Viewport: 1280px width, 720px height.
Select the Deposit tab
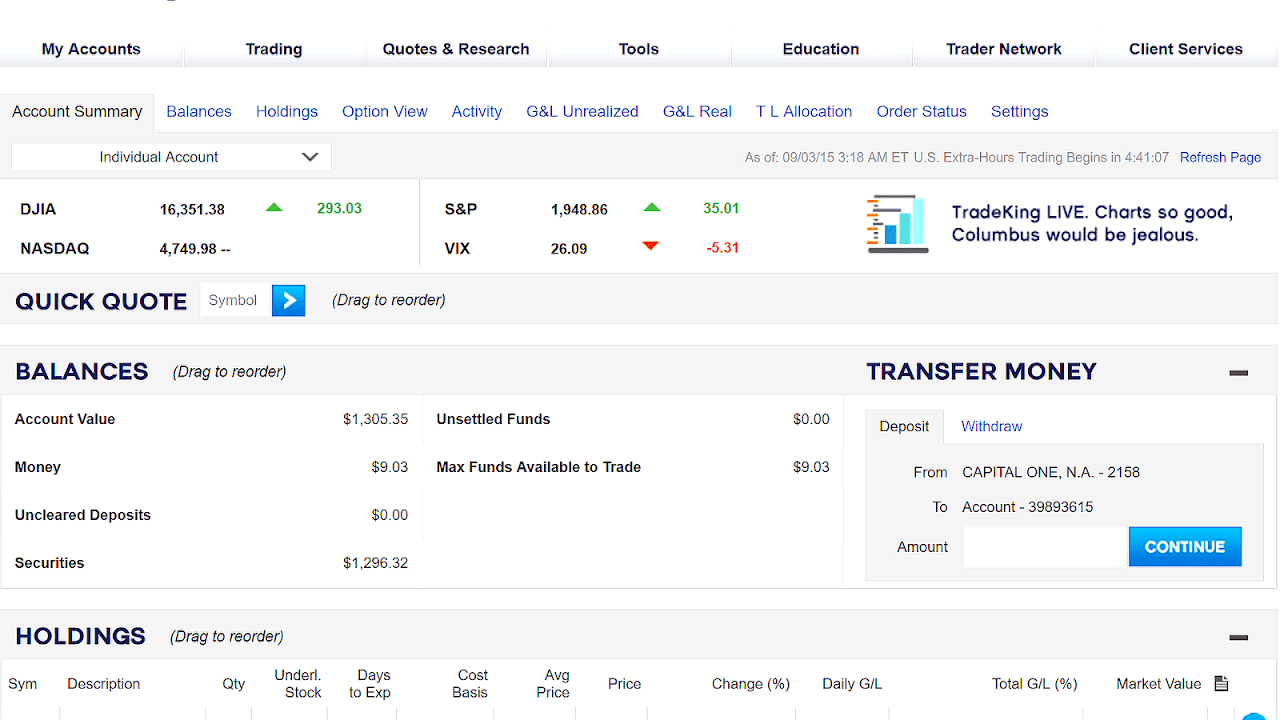coord(904,426)
